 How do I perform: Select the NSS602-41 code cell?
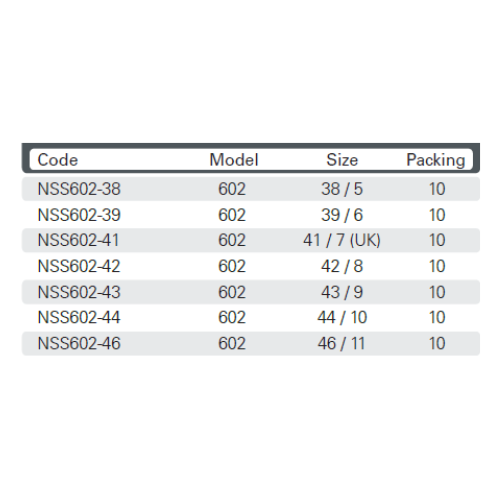(78, 240)
